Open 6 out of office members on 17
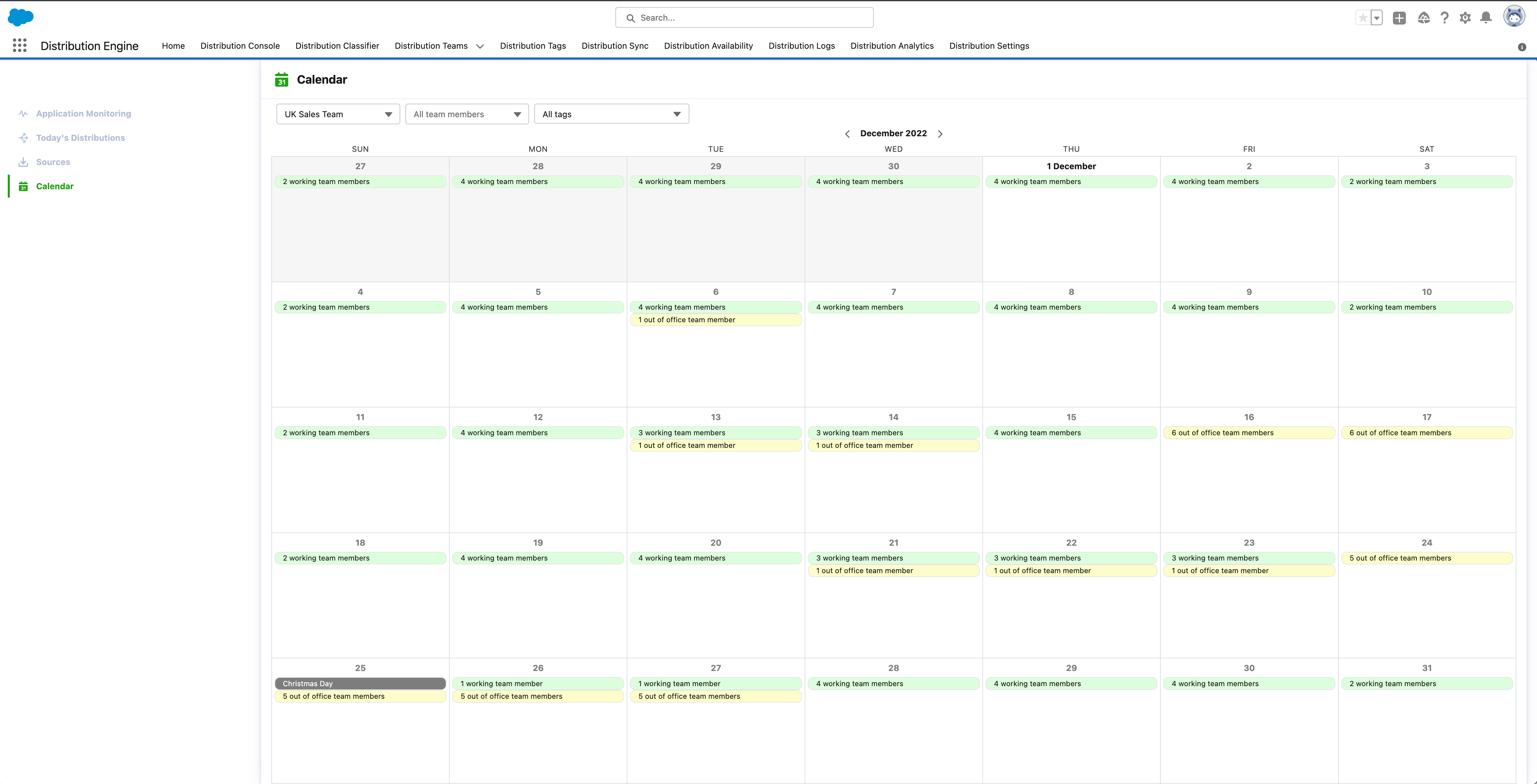 (1427, 433)
